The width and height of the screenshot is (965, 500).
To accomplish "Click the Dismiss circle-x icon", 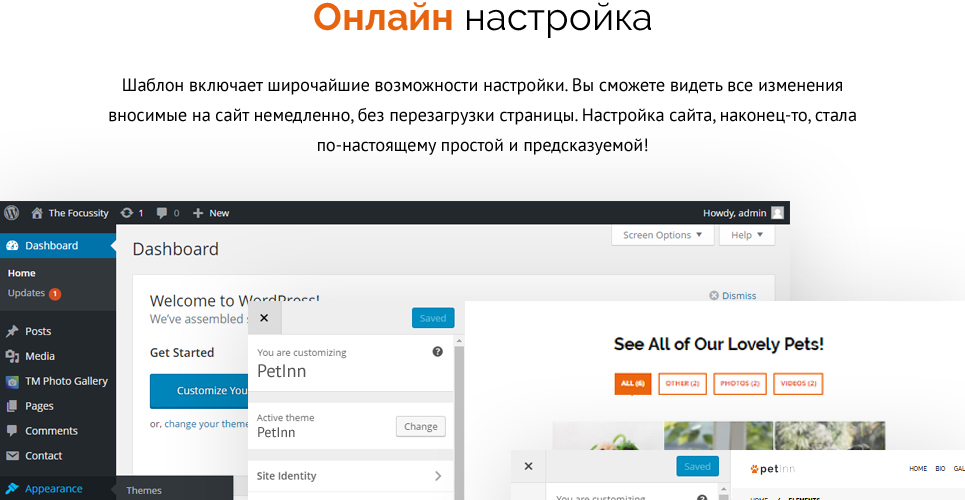I will pos(714,296).
